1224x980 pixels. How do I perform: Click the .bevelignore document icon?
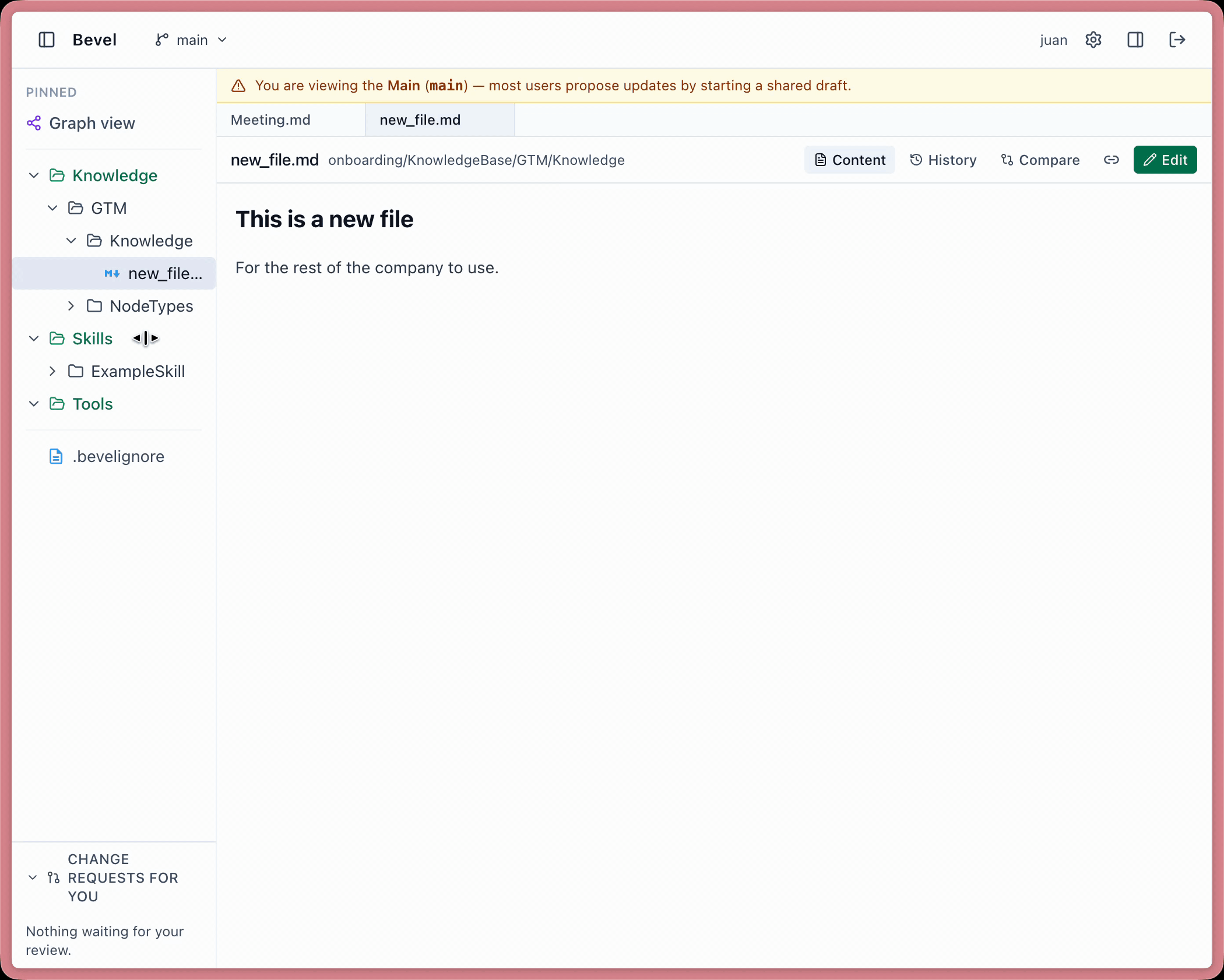[56, 456]
